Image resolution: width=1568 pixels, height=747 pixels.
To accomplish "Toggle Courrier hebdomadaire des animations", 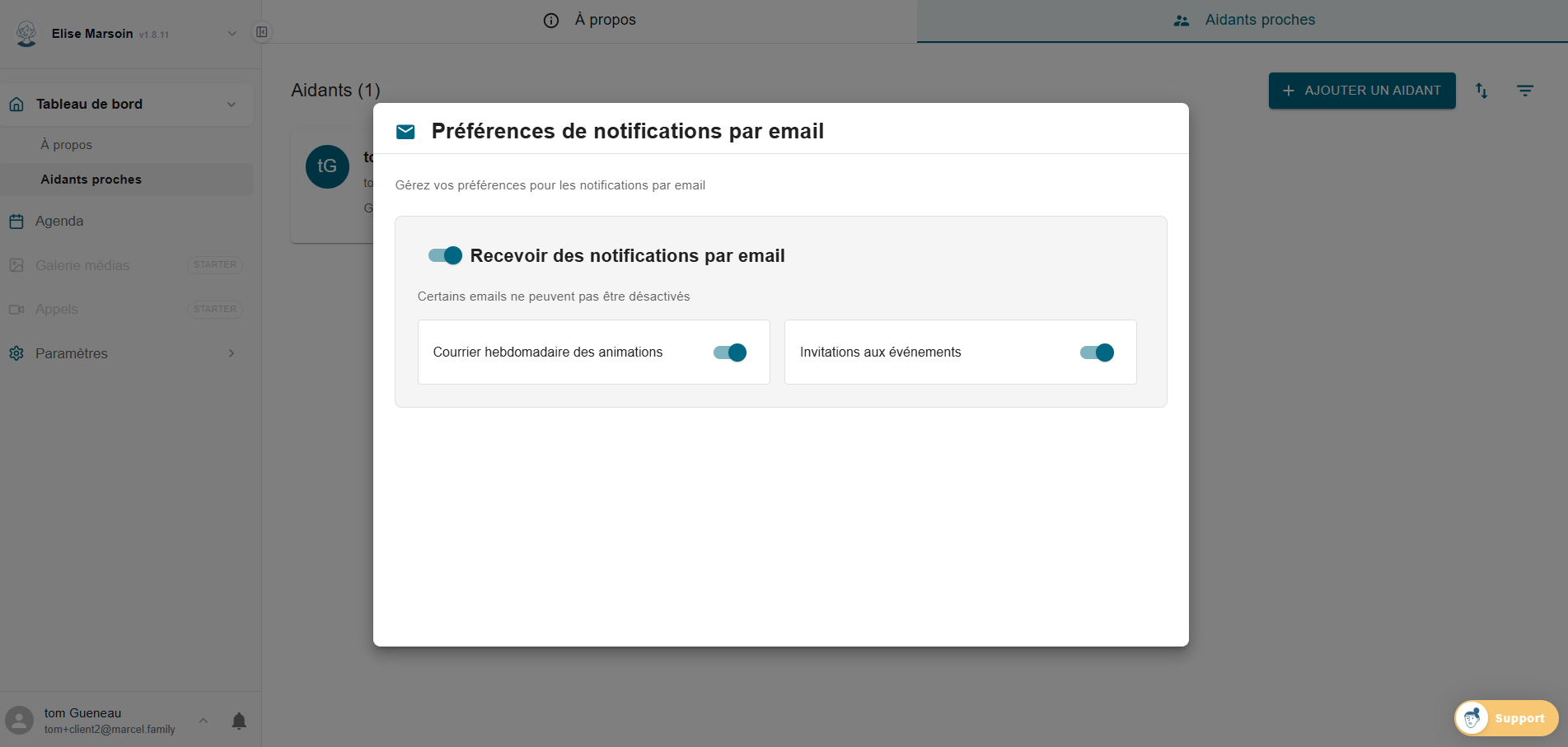I will click(729, 352).
